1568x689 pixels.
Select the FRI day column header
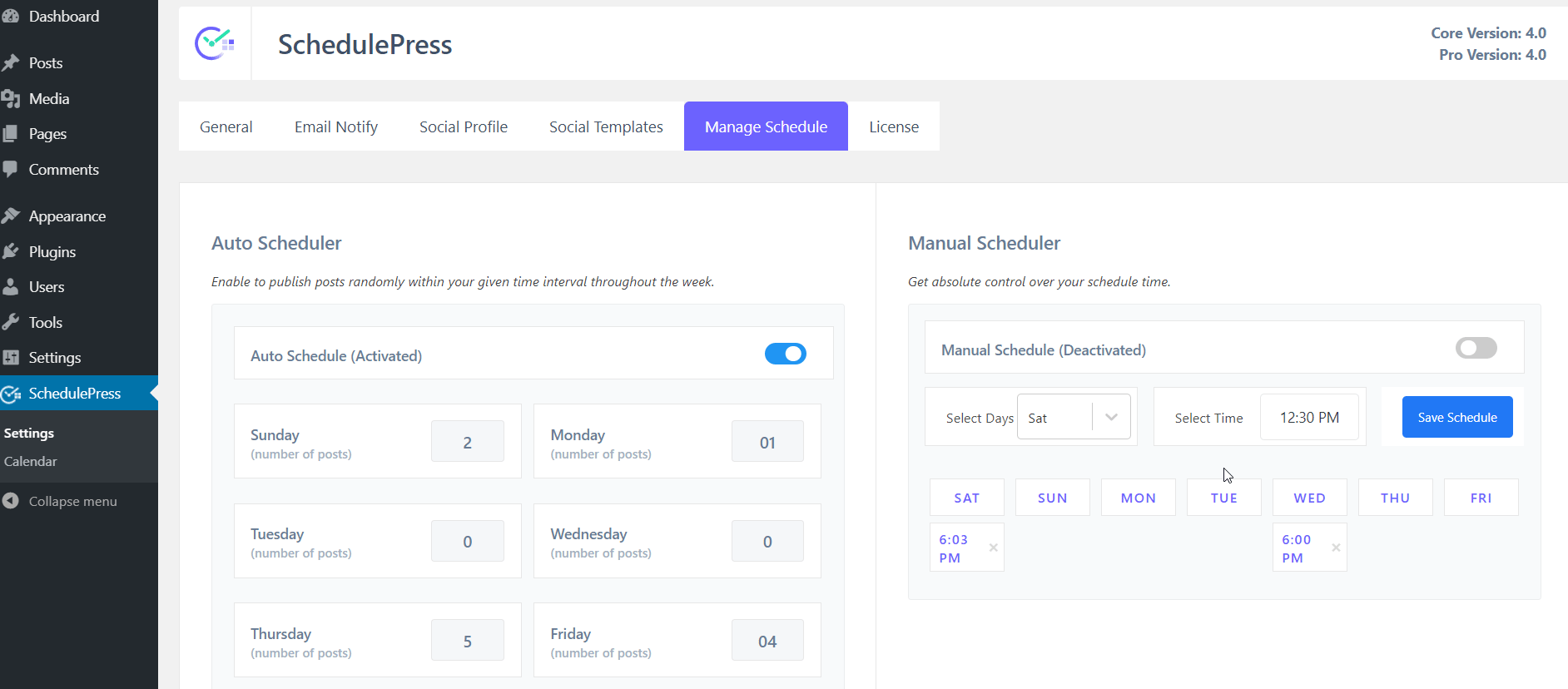[x=1481, y=498]
